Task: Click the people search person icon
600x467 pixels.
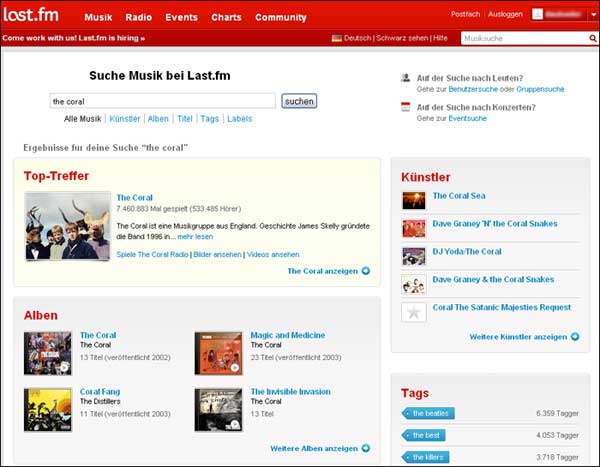Action: click(x=405, y=77)
